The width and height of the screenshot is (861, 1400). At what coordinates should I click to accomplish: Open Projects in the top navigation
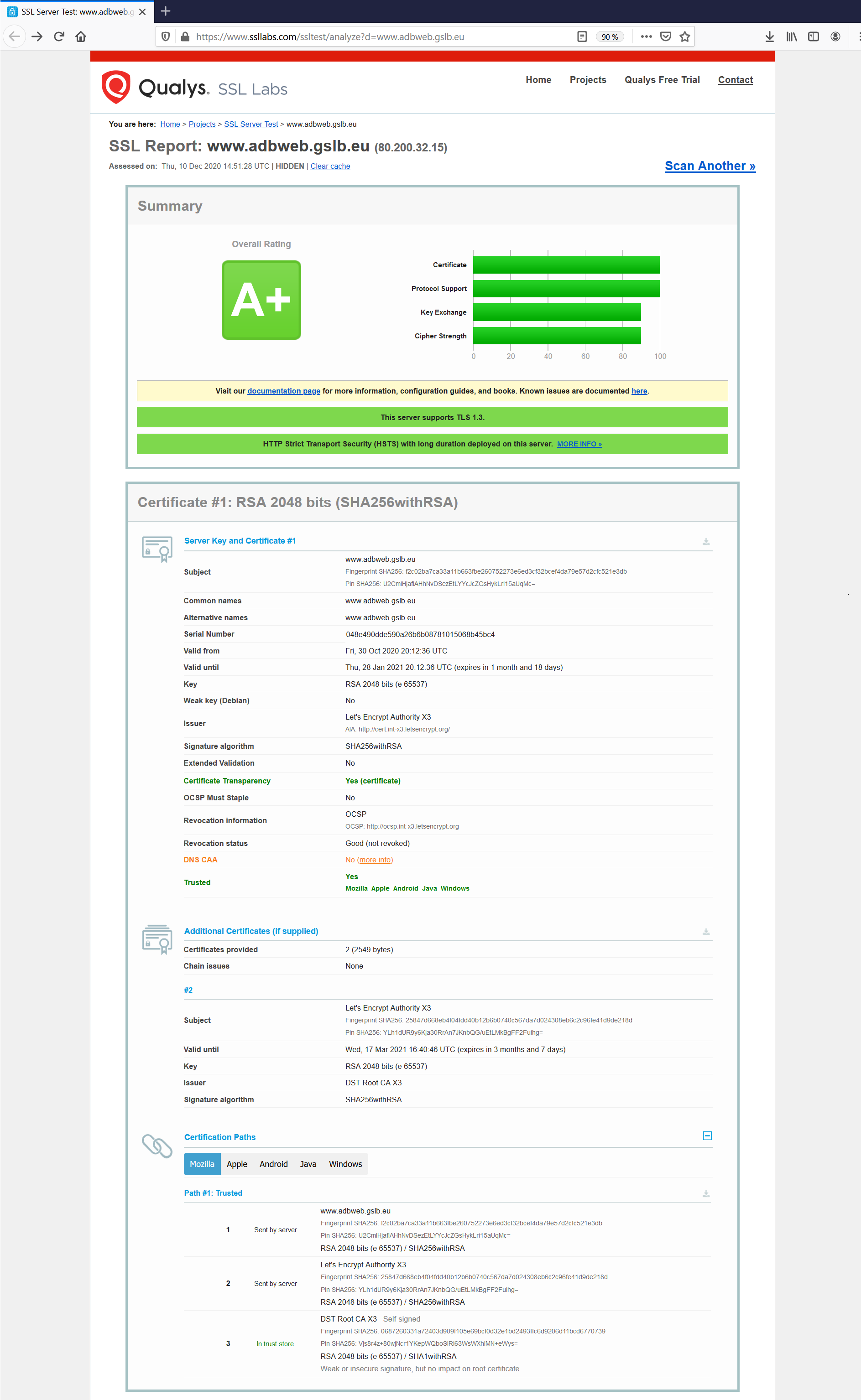pos(588,80)
